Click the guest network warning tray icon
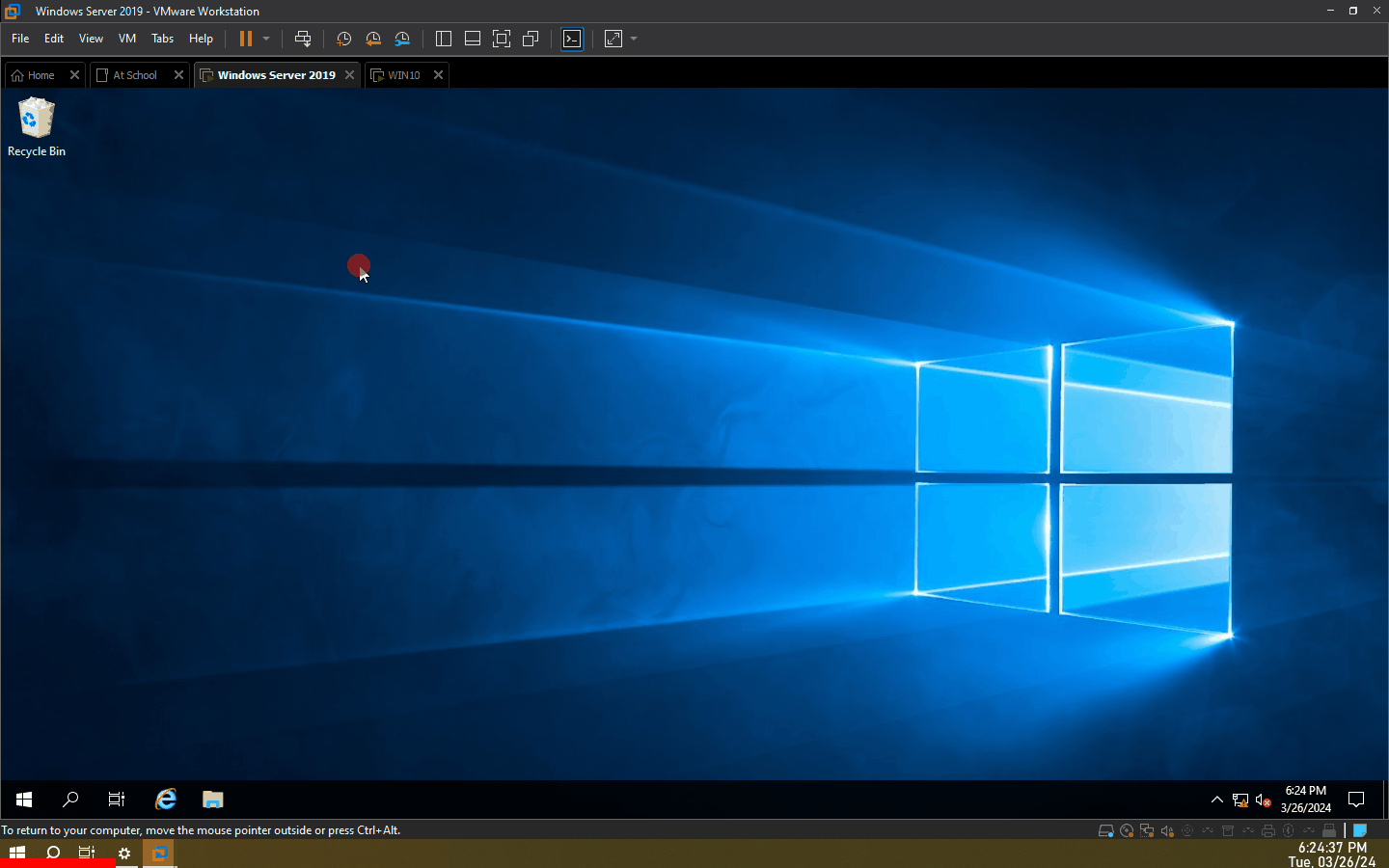The height and width of the screenshot is (868, 1389). click(x=1240, y=800)
